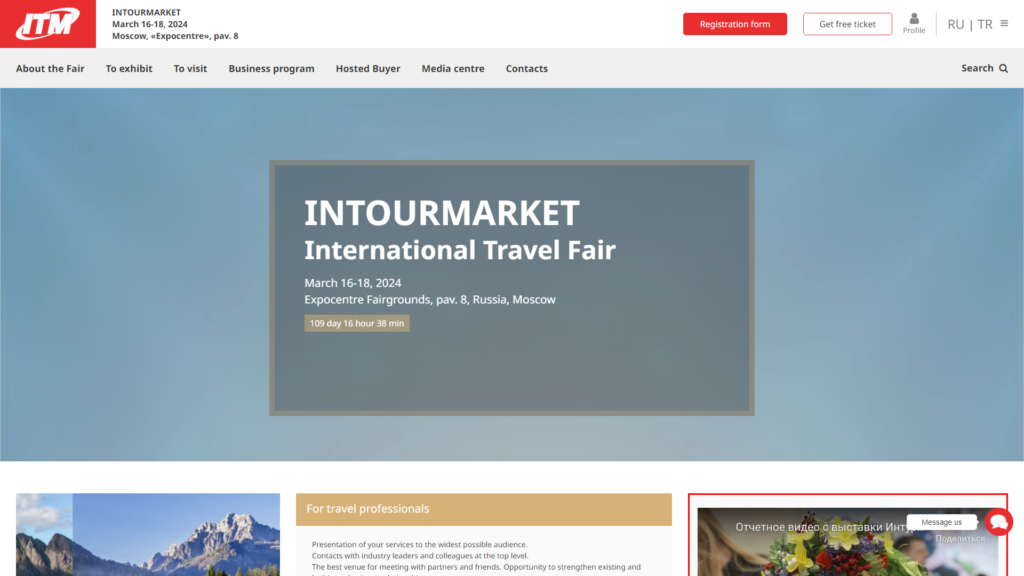Click the countdown timer badge
Viewport: 1024px width, 576px height.
pyautogui.click(x=357, y=323)
